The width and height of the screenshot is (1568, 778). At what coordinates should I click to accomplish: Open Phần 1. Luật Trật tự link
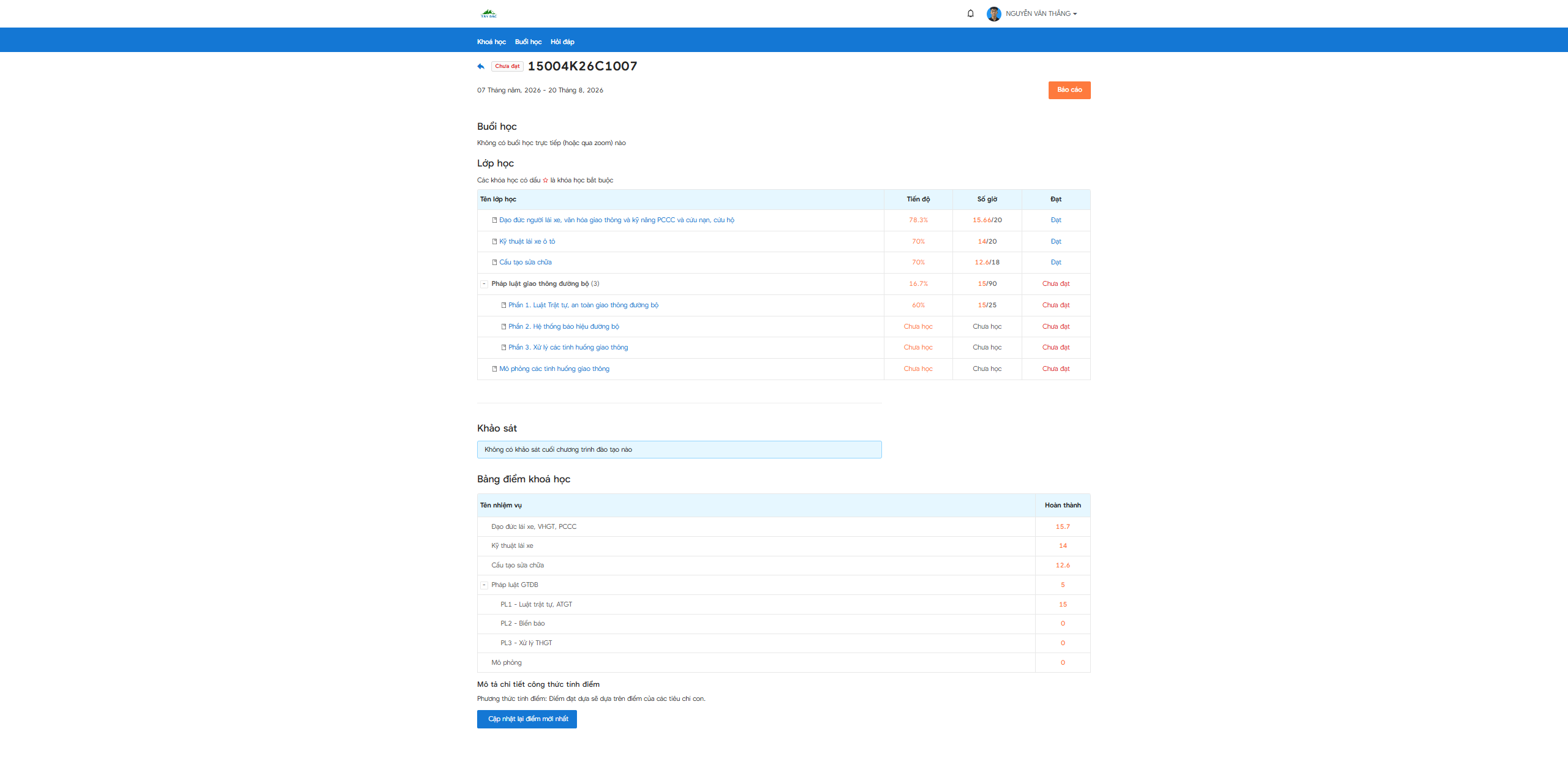pyautogui.click(x=583, y=305)
